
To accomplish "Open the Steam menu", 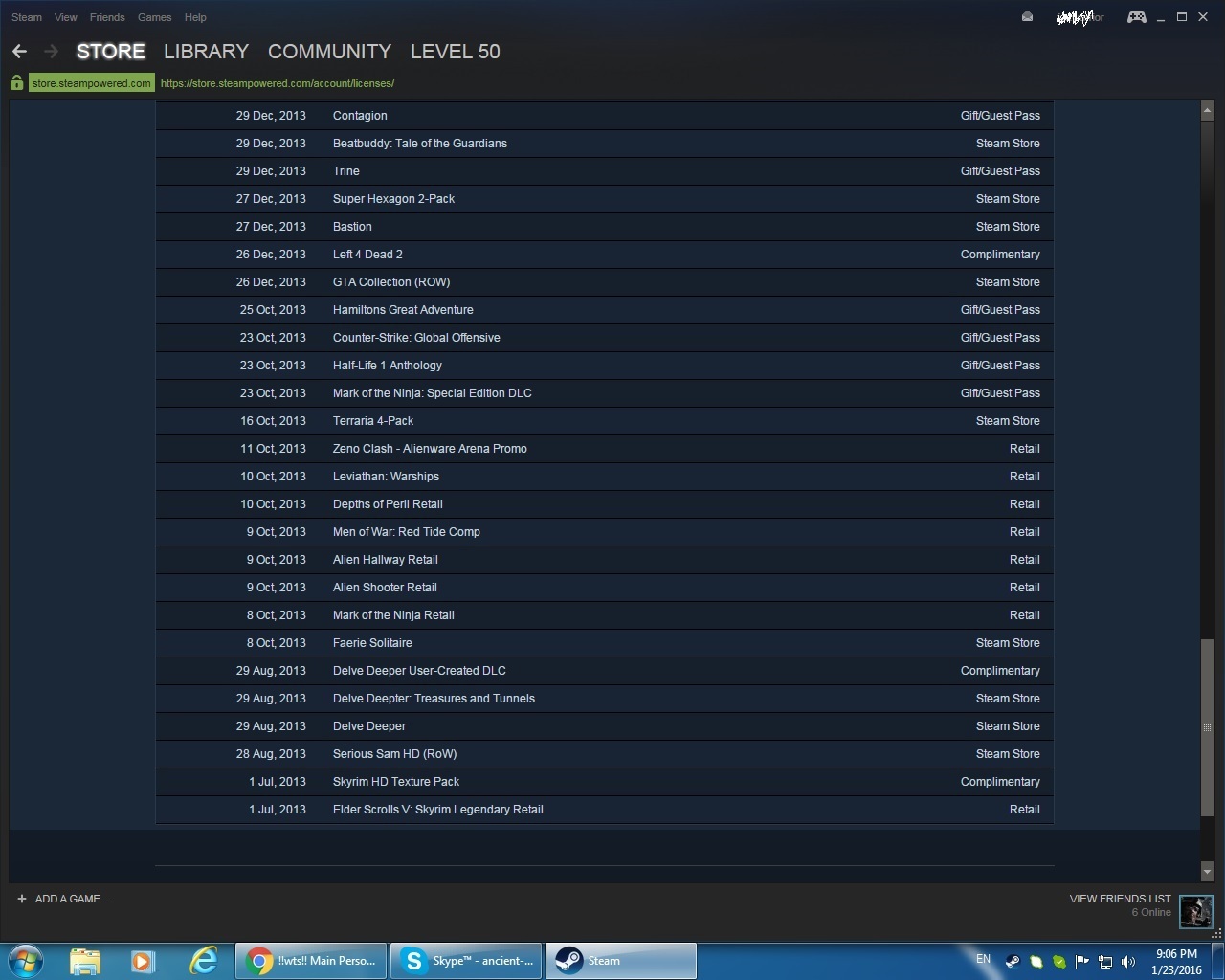I will point(27,17).
